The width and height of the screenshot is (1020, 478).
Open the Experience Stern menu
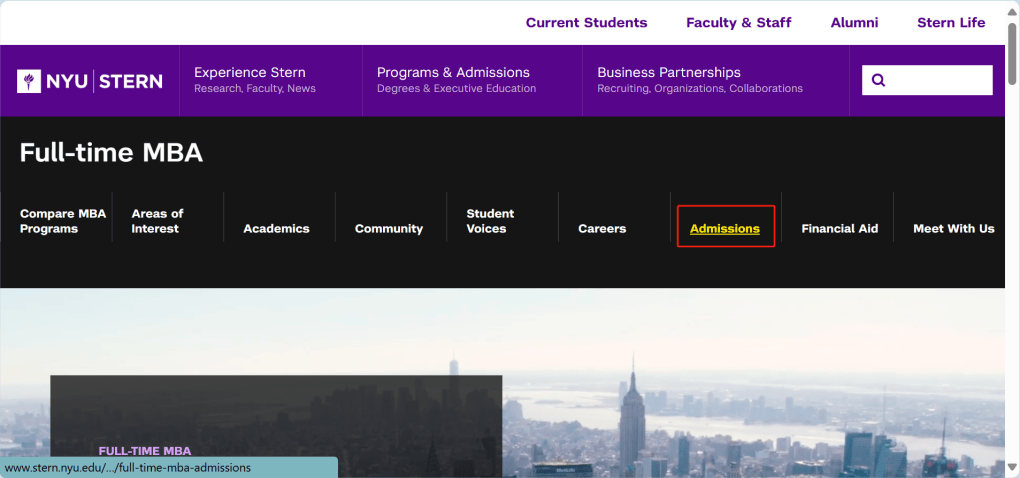click(x=255, y=80)
